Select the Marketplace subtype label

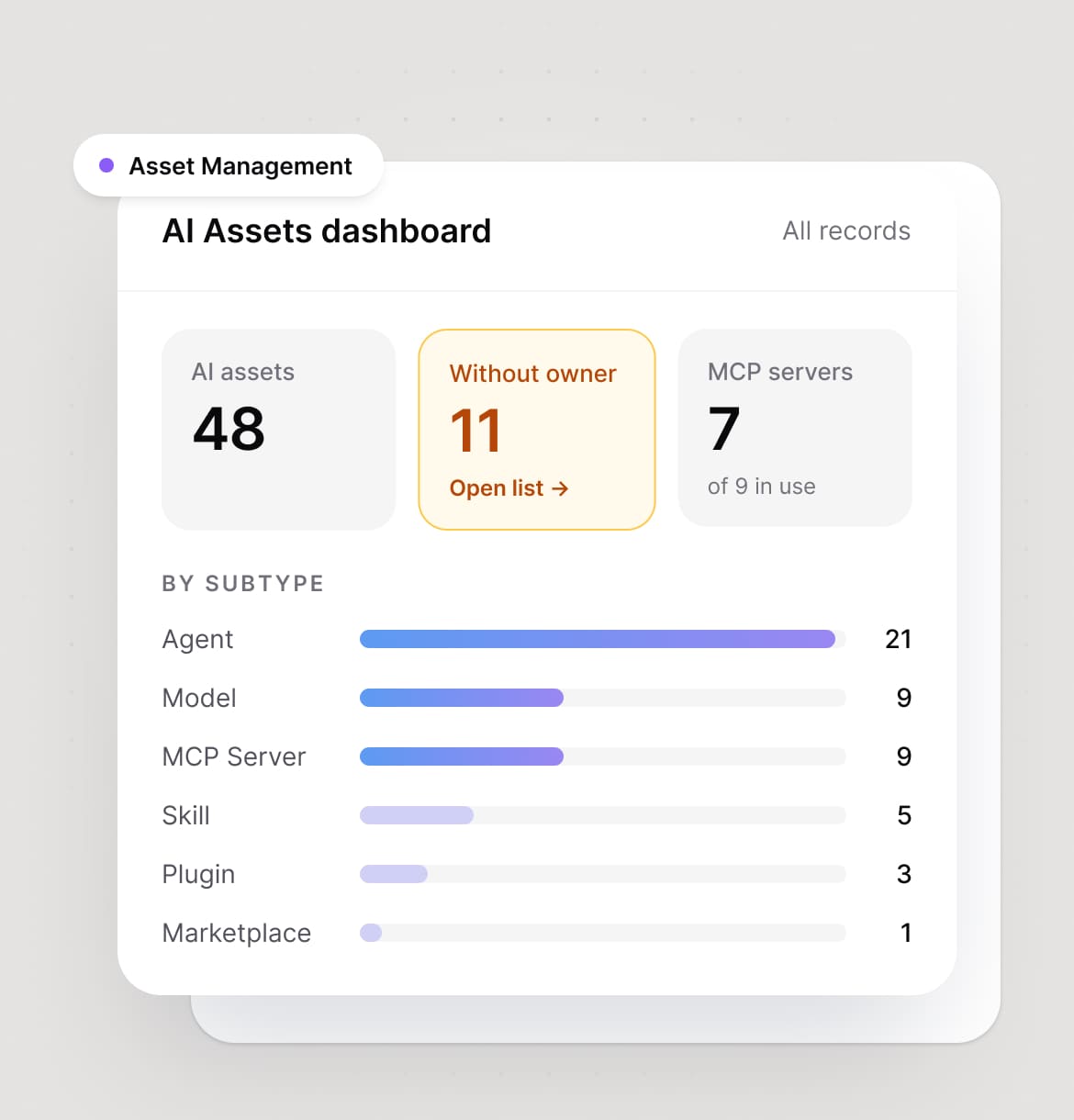[237, 934]
